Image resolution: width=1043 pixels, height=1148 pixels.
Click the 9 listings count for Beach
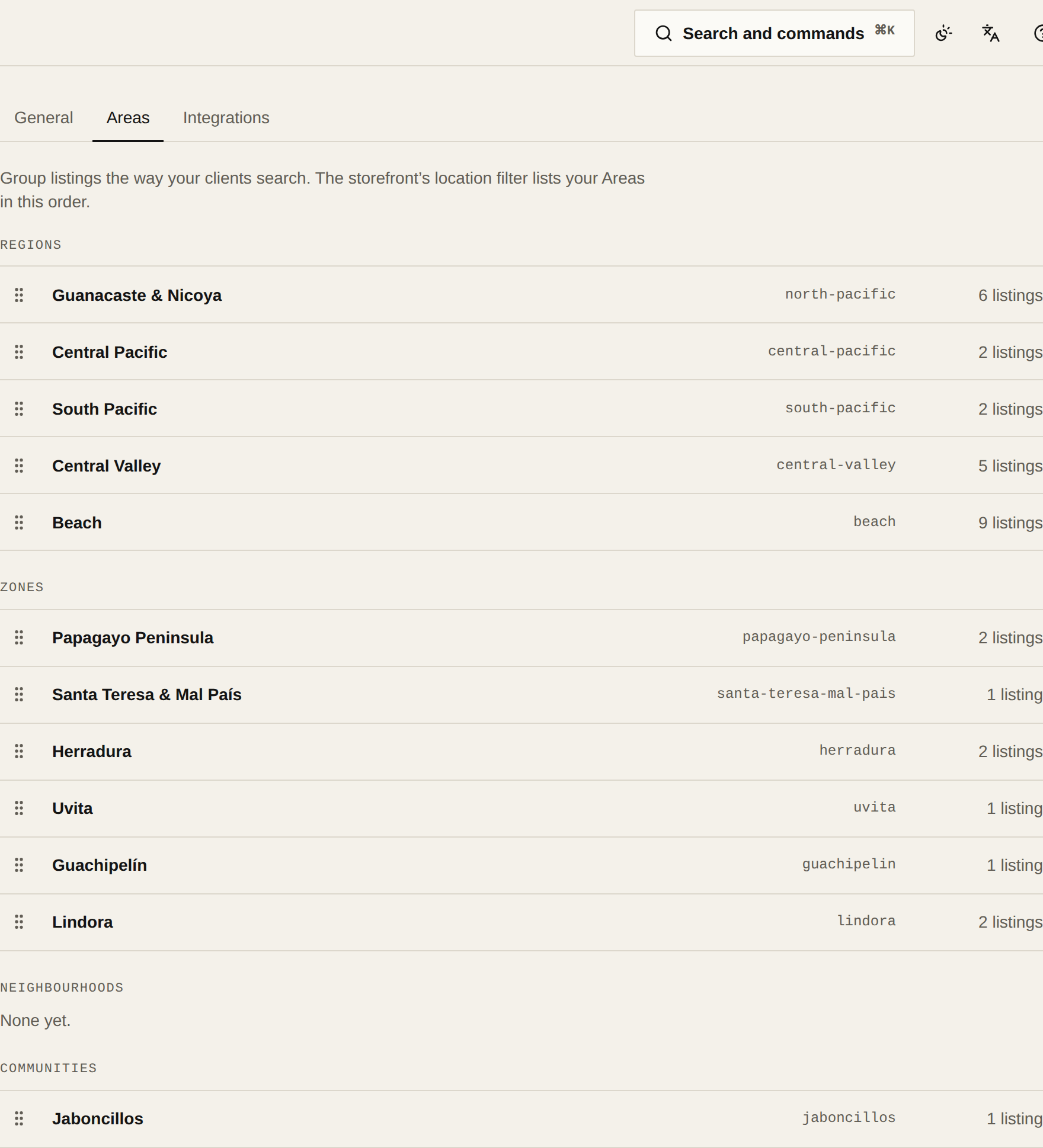tap(1010, 522)
